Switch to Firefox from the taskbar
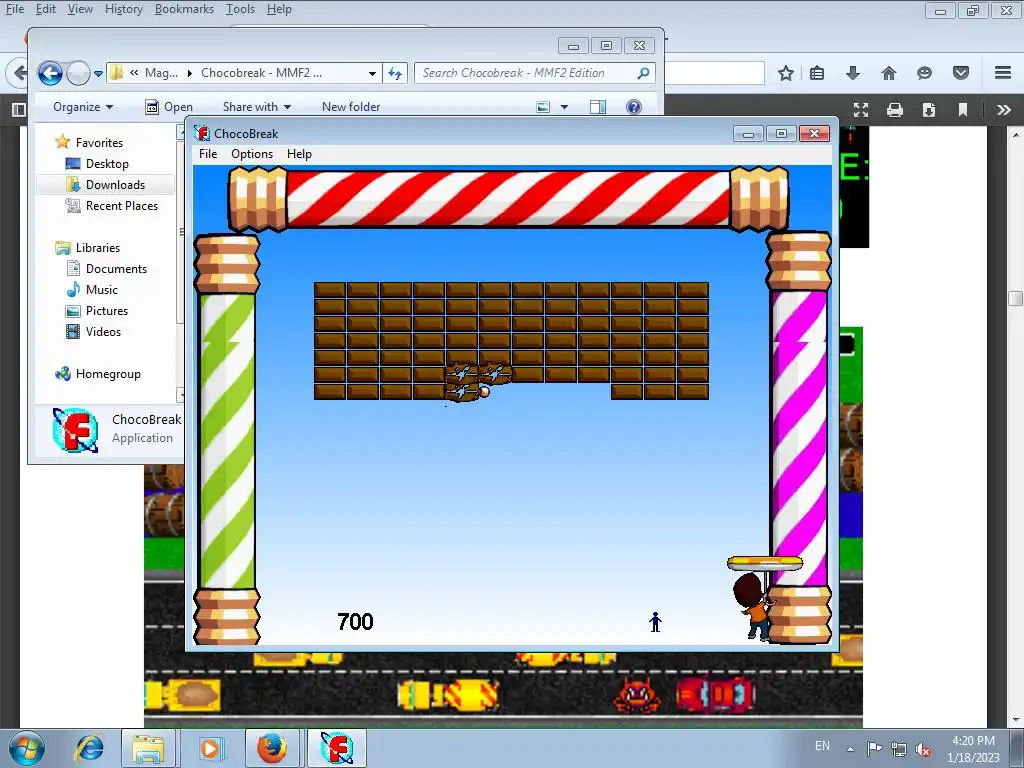1024x768 pixels. pyautogui.click(x=272, y=748)
